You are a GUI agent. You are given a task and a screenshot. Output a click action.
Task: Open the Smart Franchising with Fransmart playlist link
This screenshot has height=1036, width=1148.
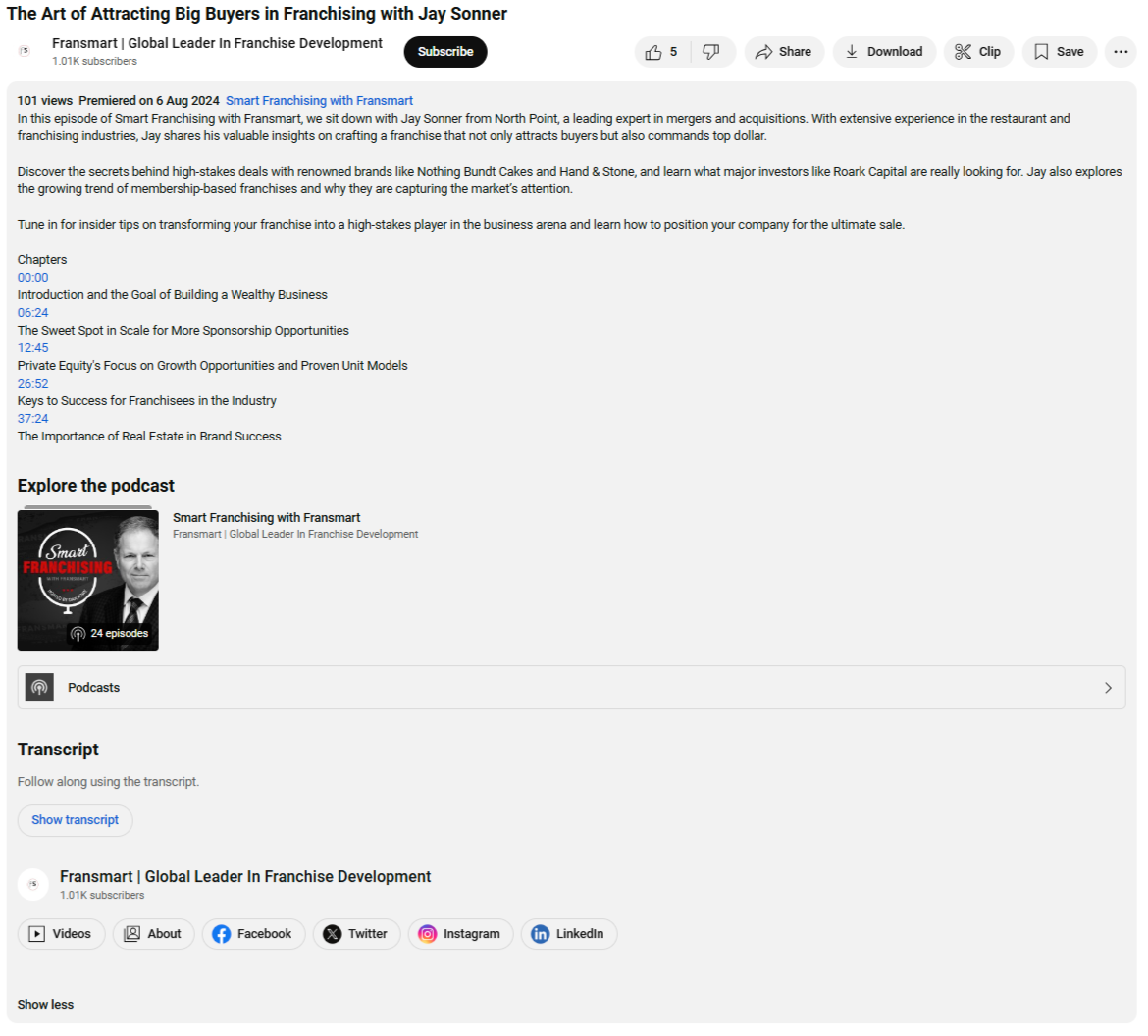pos(319,101)
